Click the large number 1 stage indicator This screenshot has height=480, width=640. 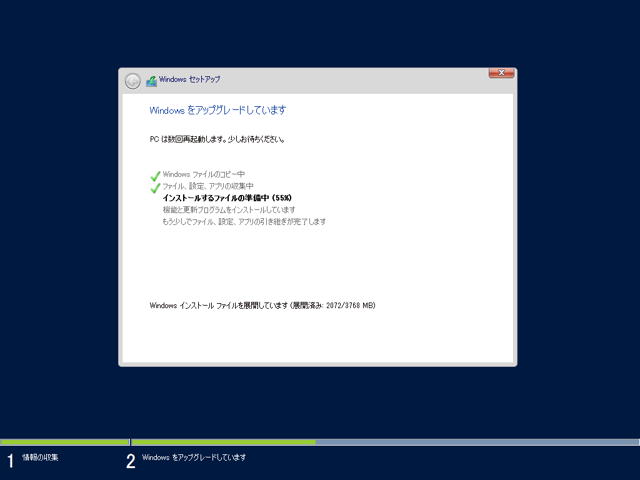coord(11,461)
